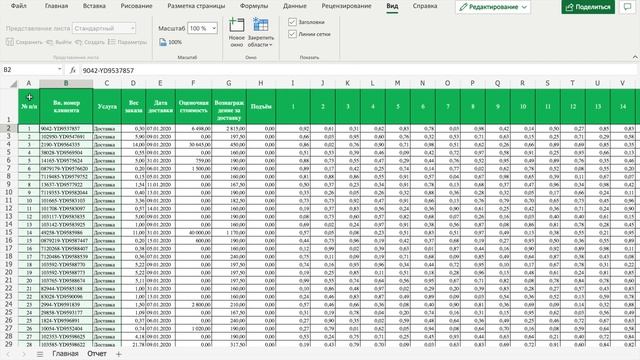
Task: Select column V header
Action: click(622, 83)
